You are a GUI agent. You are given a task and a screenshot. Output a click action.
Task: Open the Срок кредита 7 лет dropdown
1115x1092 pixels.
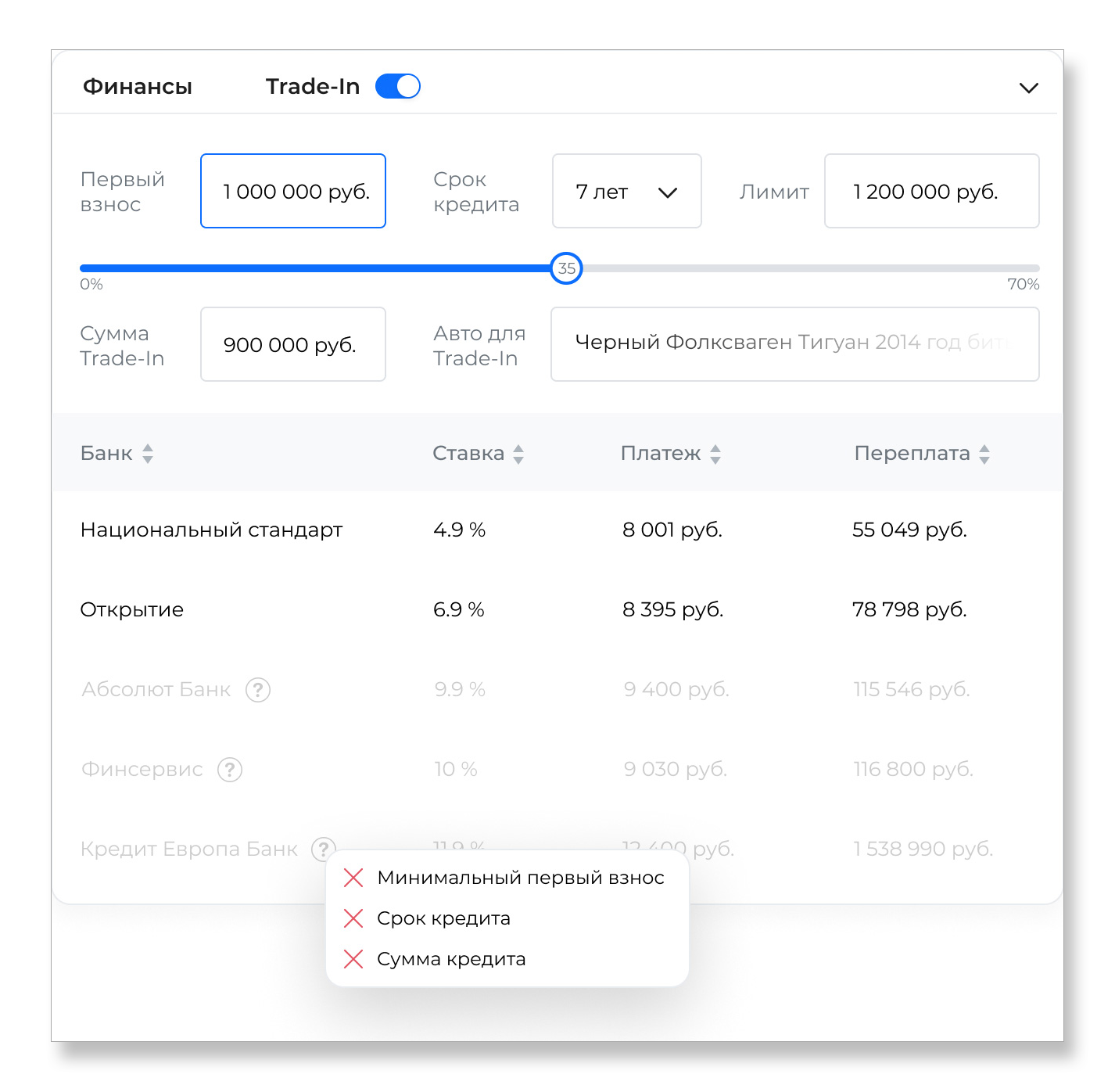pyautogui.click(x=626, y=192)
